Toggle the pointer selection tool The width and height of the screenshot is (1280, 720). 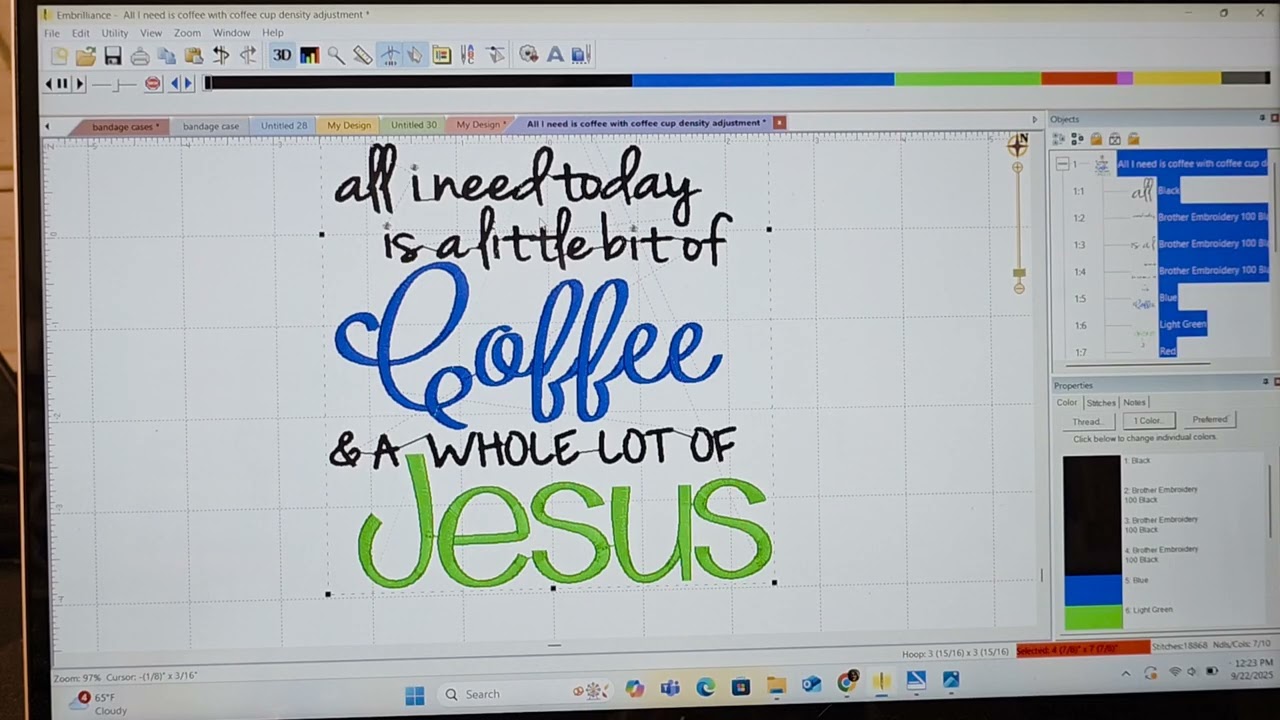click(x=415, y=55)
